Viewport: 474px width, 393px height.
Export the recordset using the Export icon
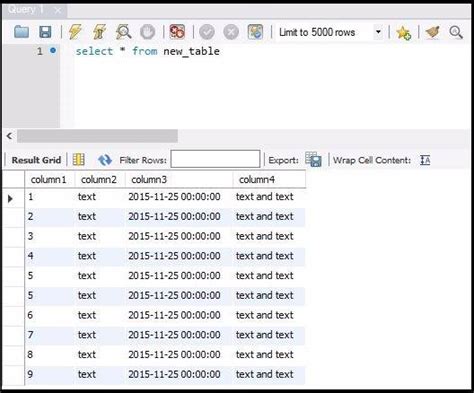click(x=313, y=159)
